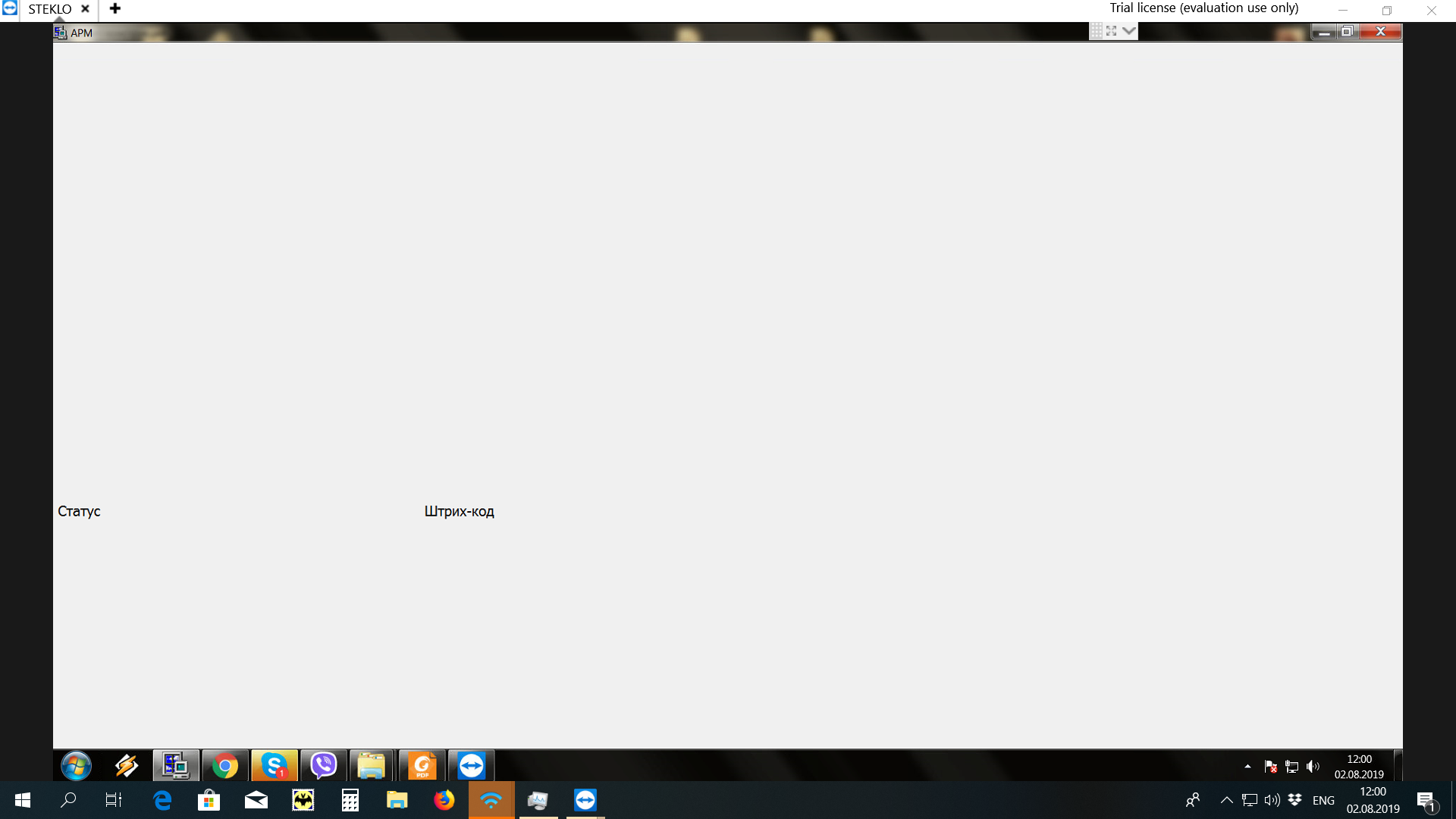Select APM app on remote taskbar

pos(176,766)
